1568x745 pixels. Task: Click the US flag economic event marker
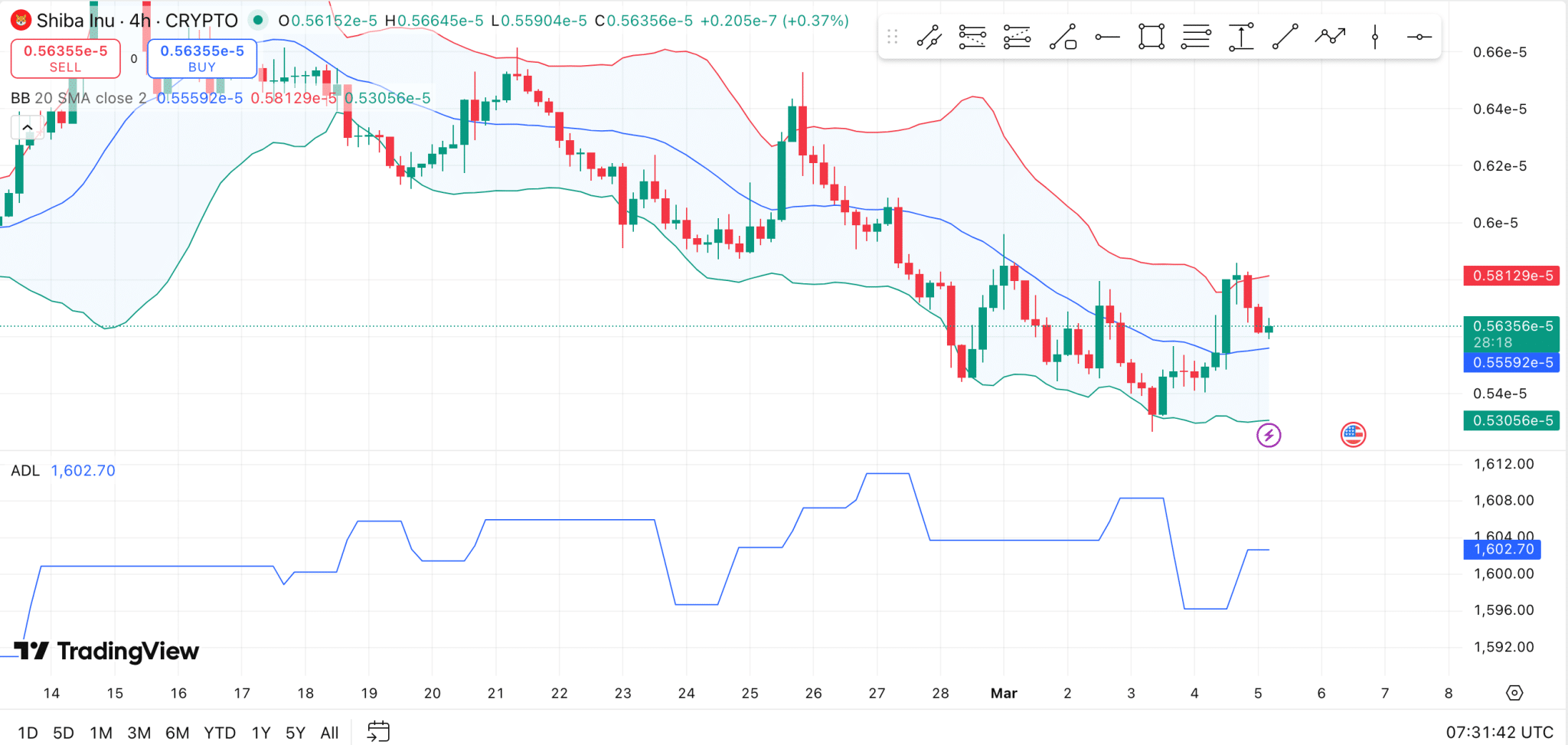[x=1354, y=435]
